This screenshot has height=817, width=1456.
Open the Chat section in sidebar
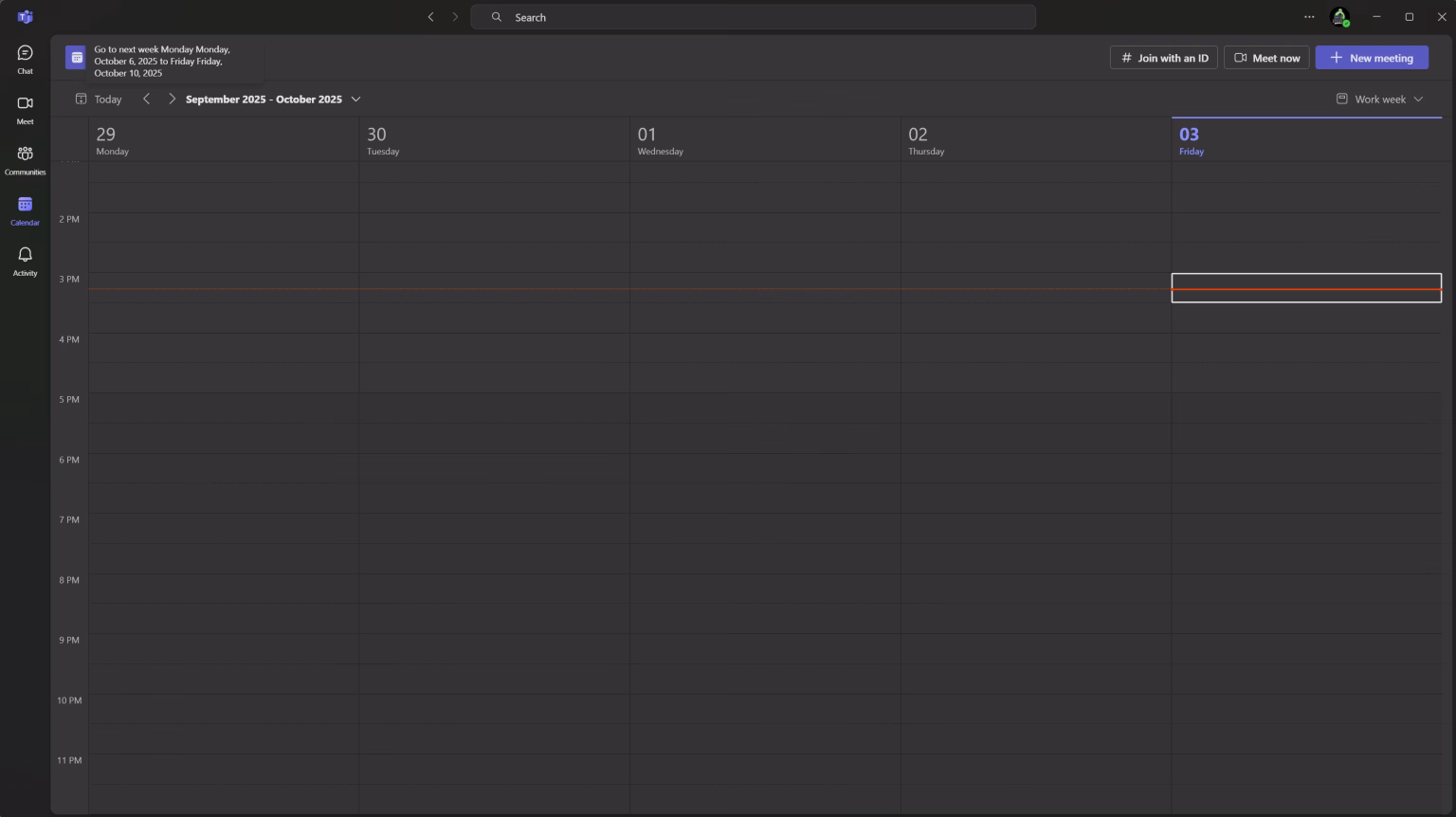(25, 59)
